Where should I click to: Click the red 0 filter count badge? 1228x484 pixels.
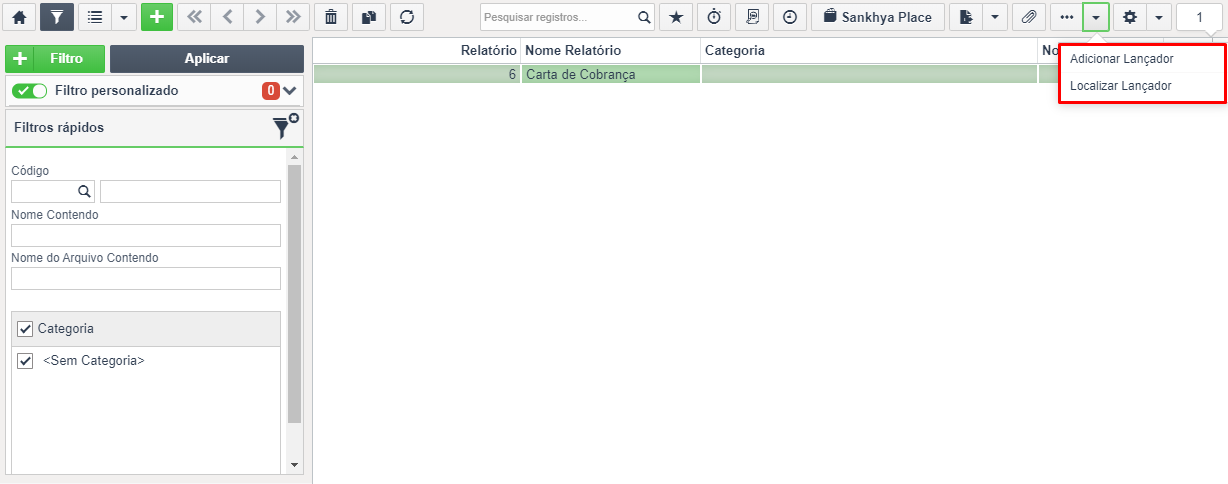[x=271, y=91]
